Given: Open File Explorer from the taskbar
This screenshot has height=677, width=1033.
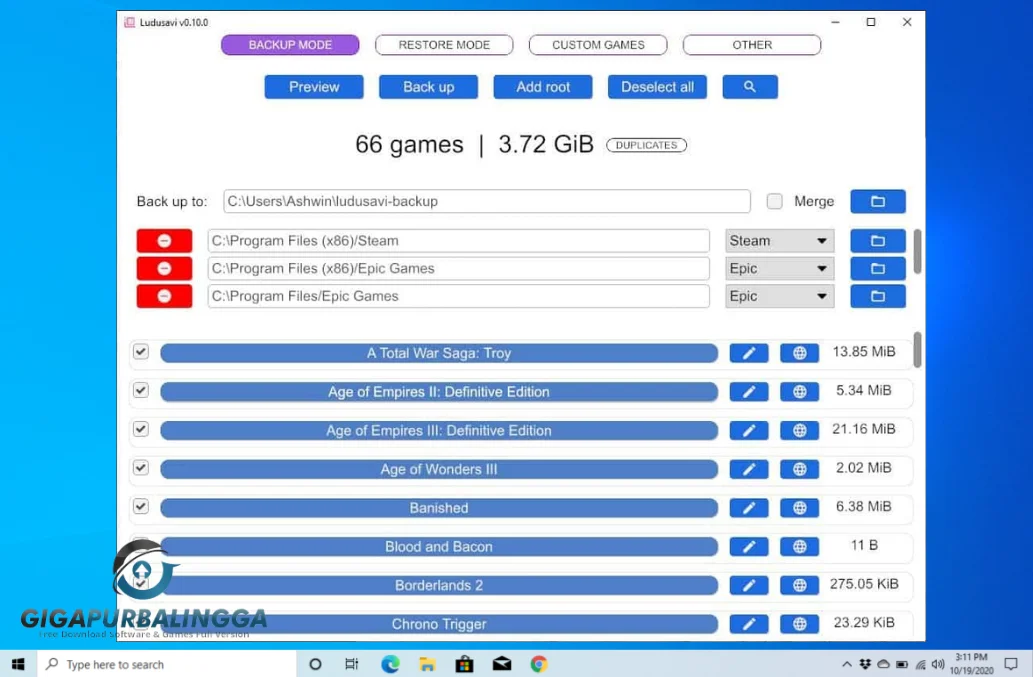Looking at the screenshot, I should [x=427, y=664].
